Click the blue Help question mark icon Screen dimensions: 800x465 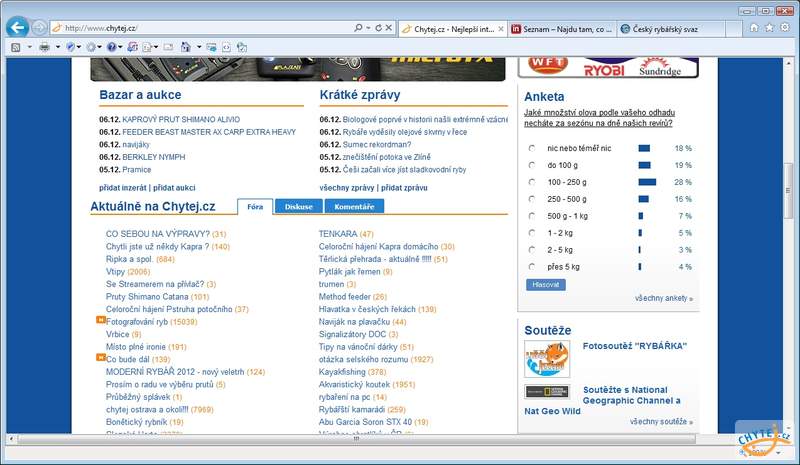pyautogui.click(x=112, y=47)
